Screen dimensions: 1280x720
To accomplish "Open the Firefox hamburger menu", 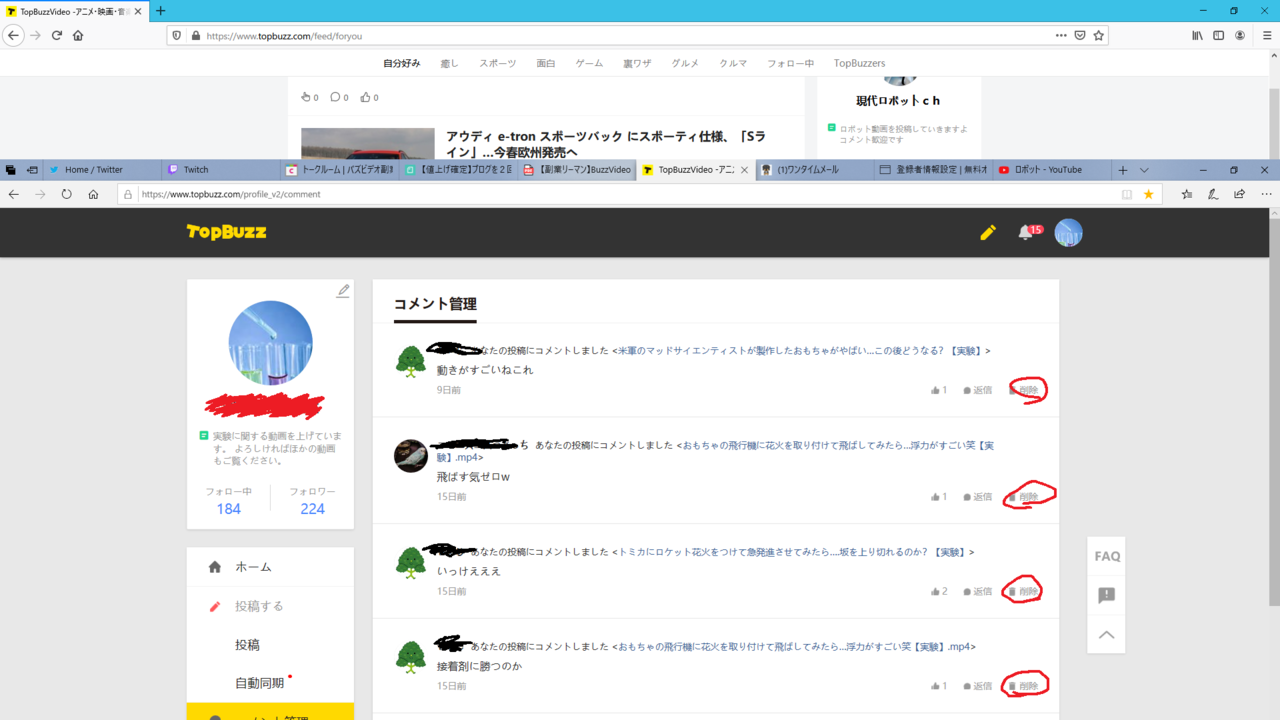I will point(1266,35).
